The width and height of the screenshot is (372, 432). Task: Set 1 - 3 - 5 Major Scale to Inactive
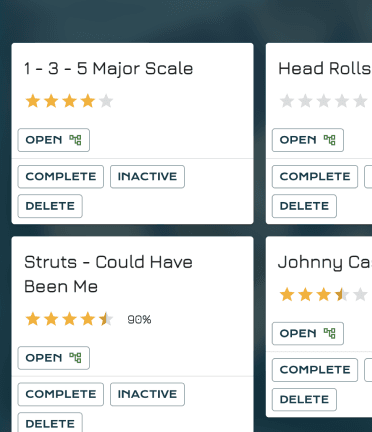pos(147,177)
